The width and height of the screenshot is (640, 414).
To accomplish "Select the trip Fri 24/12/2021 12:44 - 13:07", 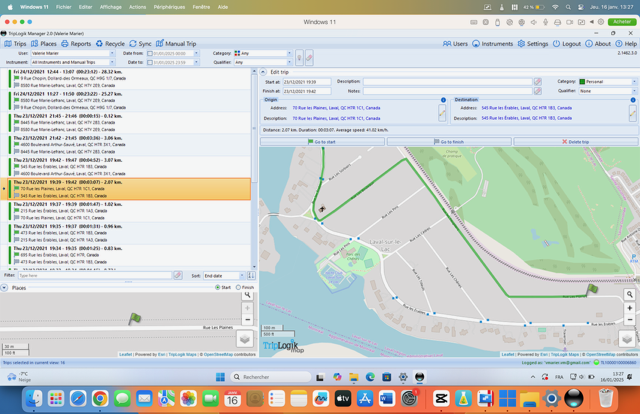I will (x=126, y=78).
